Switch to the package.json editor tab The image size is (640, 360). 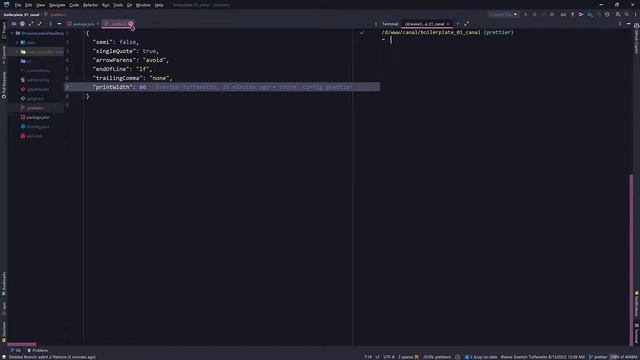tap(83, 24)
